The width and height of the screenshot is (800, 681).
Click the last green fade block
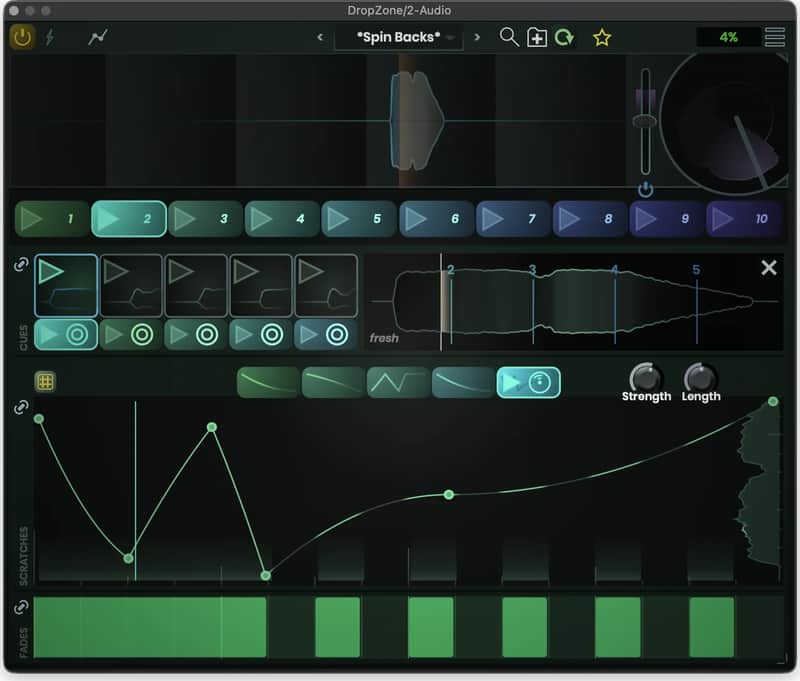click(x=711, y=627)
